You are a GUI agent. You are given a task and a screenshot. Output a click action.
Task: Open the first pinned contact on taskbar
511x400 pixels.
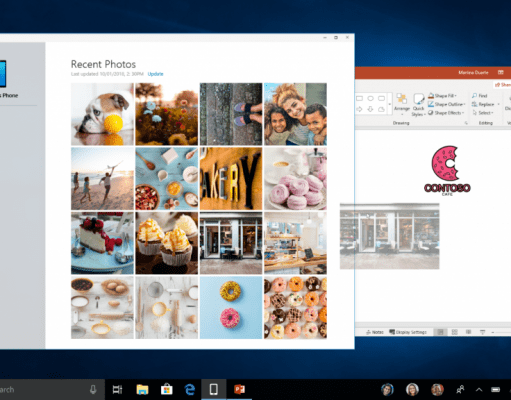(387, 389)
